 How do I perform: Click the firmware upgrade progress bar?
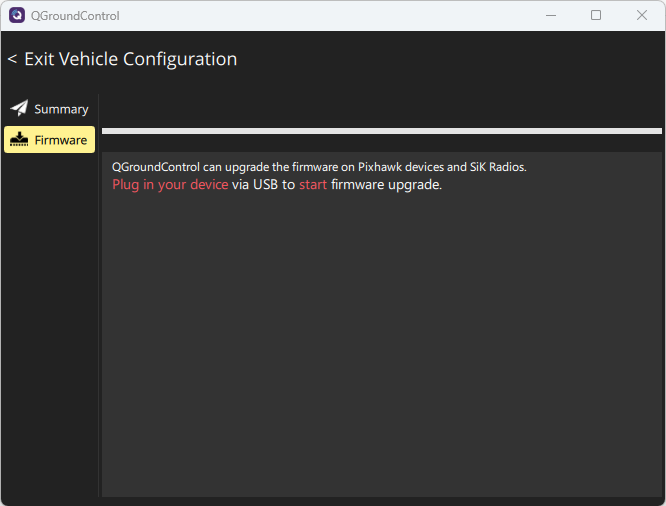pyautogui.click(x=381, y=131)
